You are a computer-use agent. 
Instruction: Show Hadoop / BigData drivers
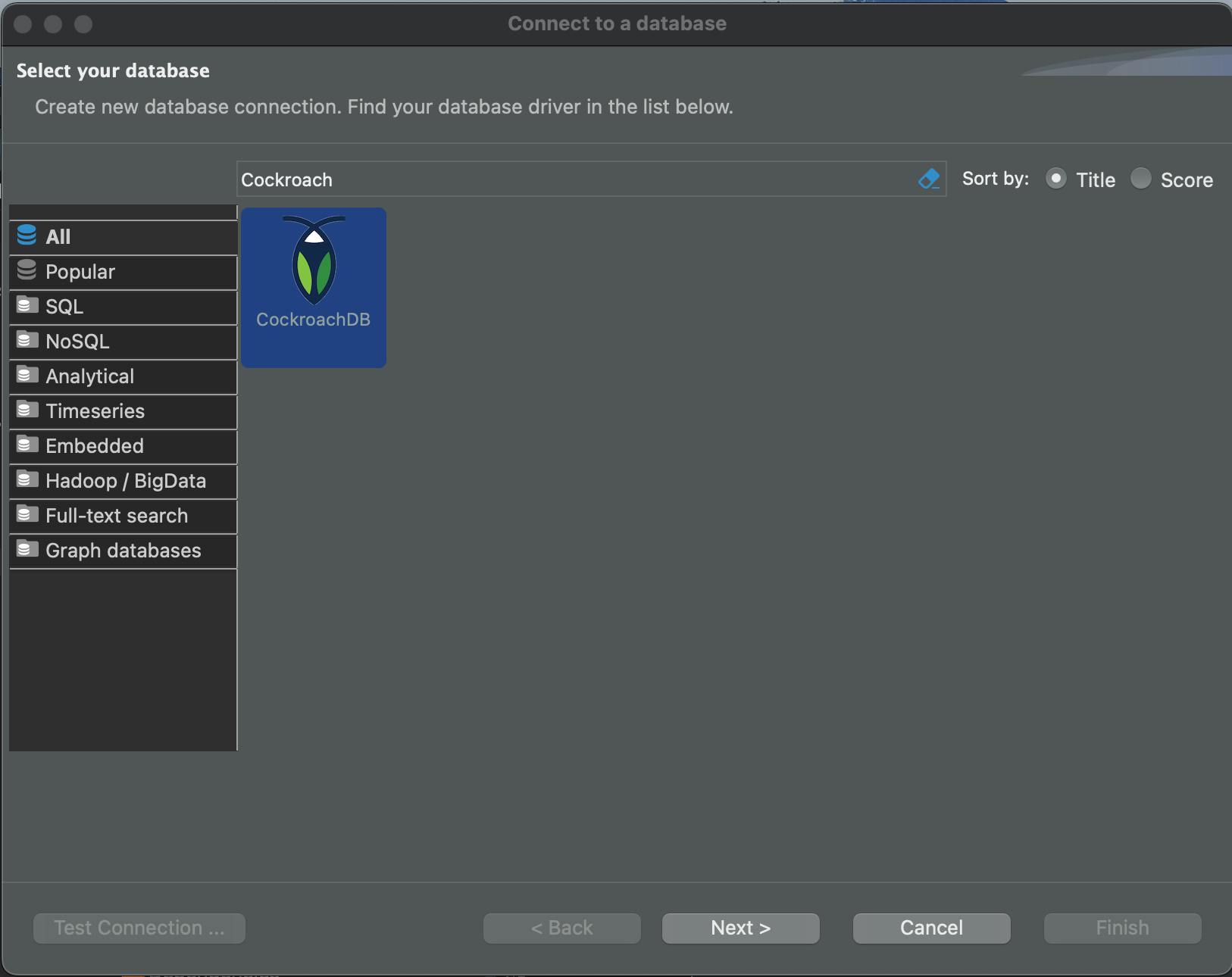coord(125,481)
